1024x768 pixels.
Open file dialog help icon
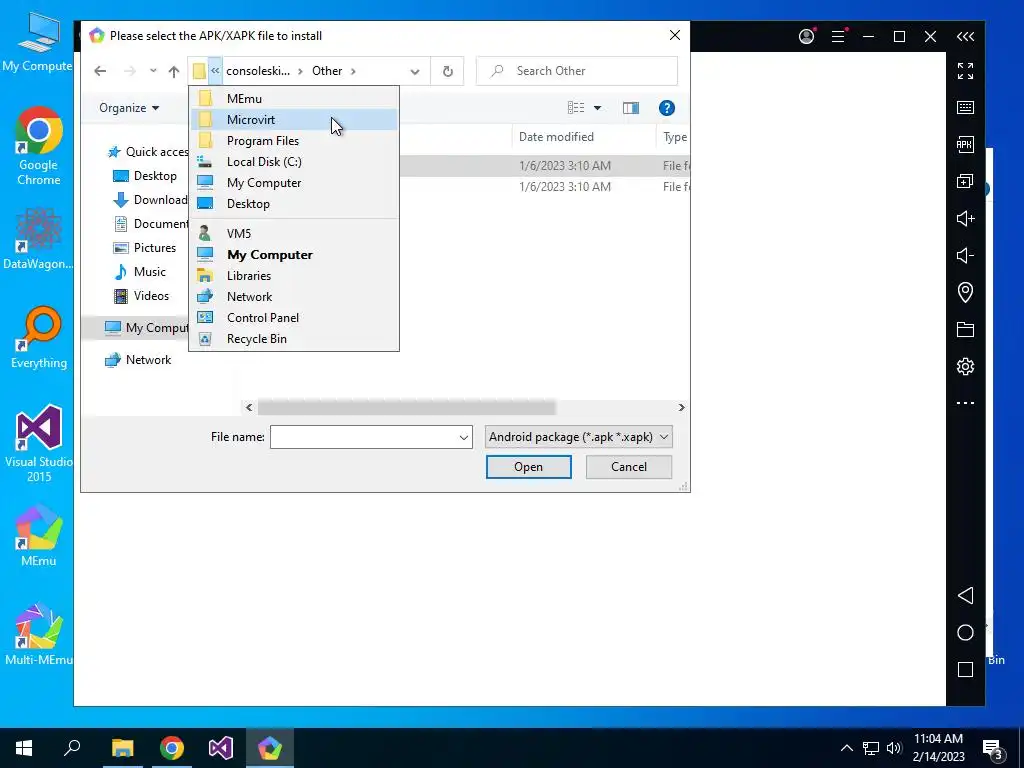666,108
